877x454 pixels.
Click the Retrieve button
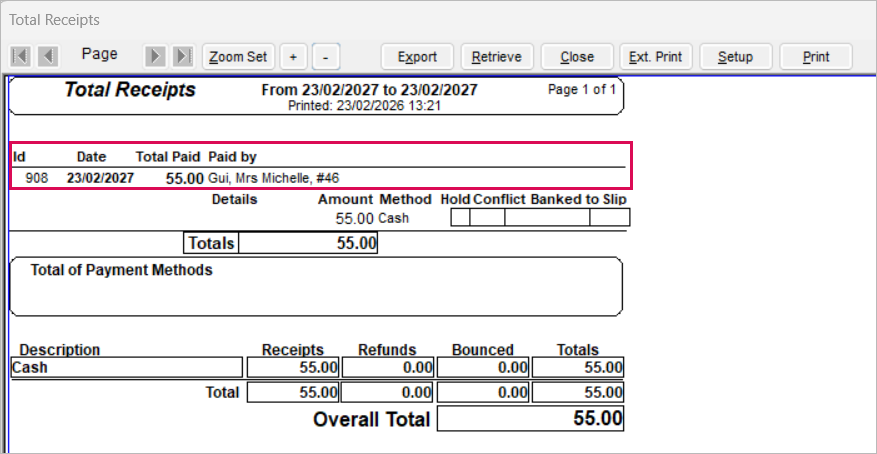click(x=496, y=57)
